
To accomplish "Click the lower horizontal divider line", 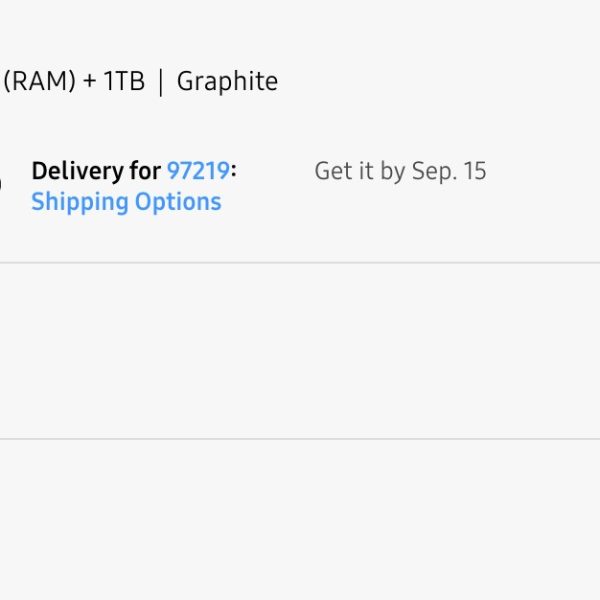I will 300,438.
